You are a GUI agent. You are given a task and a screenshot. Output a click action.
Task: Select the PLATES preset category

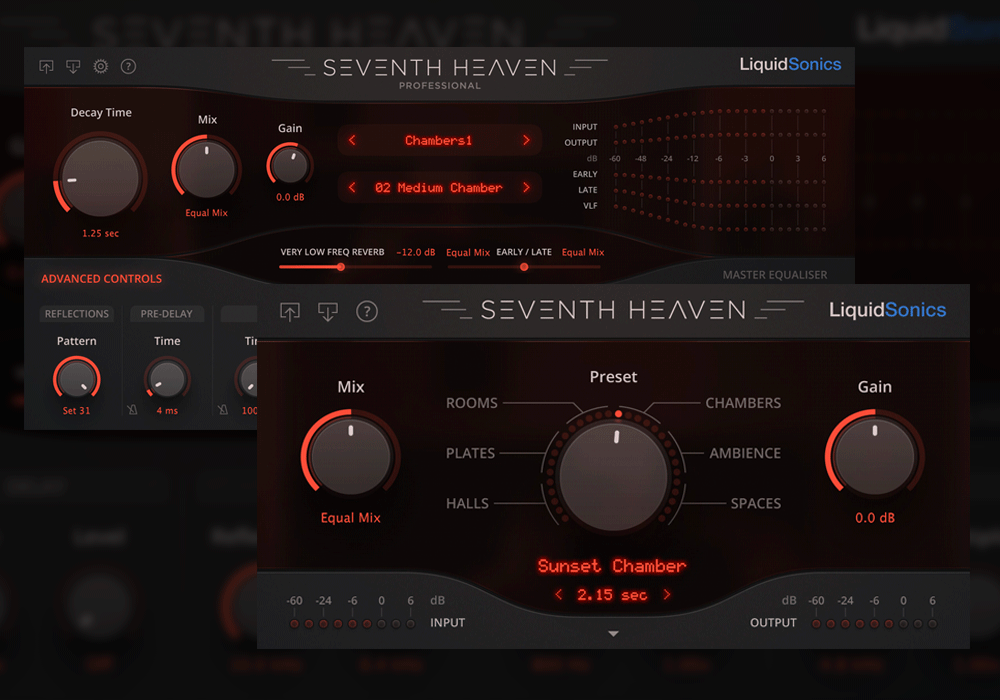(x=471, y=453)
